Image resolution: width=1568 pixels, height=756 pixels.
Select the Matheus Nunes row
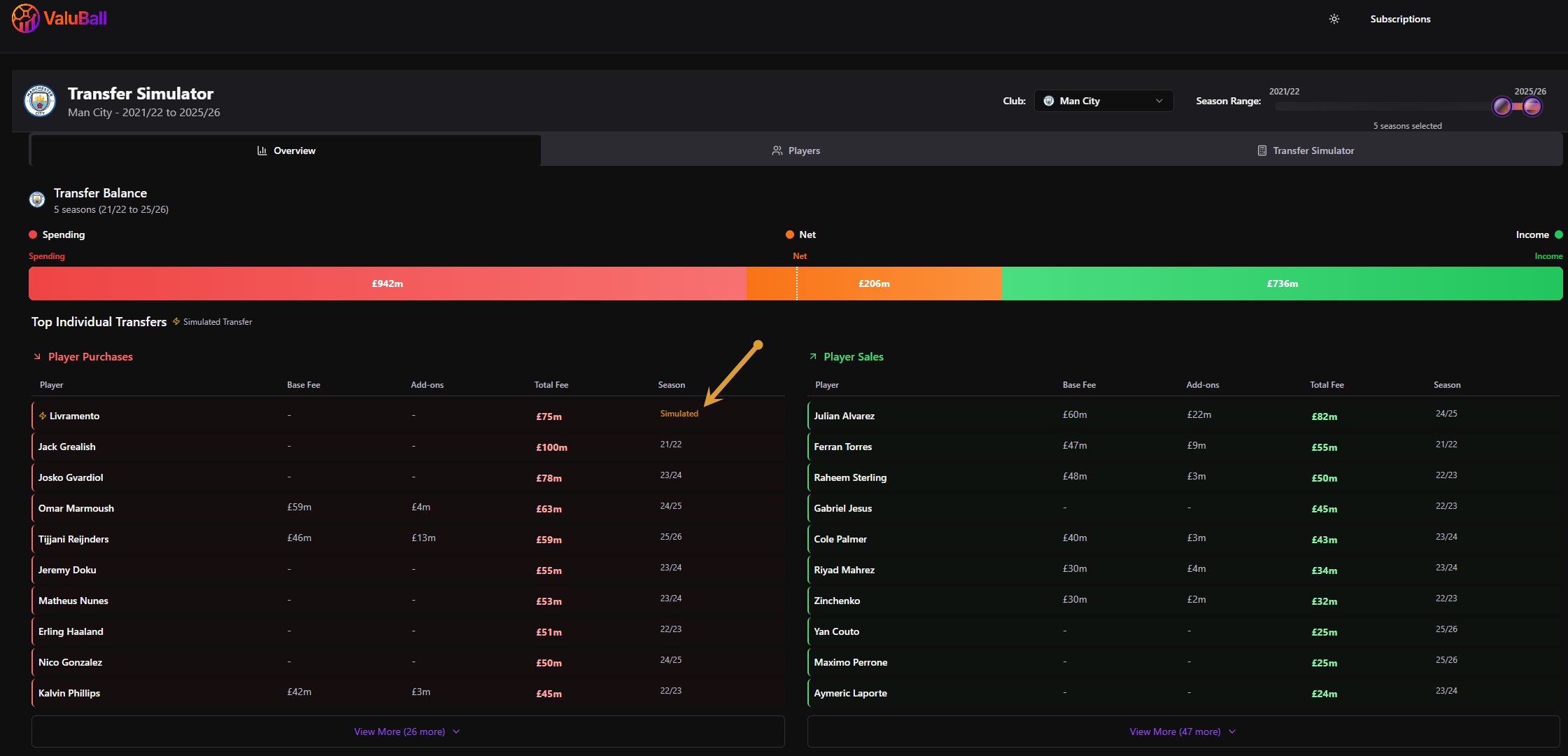pyautogui.click(x=408, y=601)
